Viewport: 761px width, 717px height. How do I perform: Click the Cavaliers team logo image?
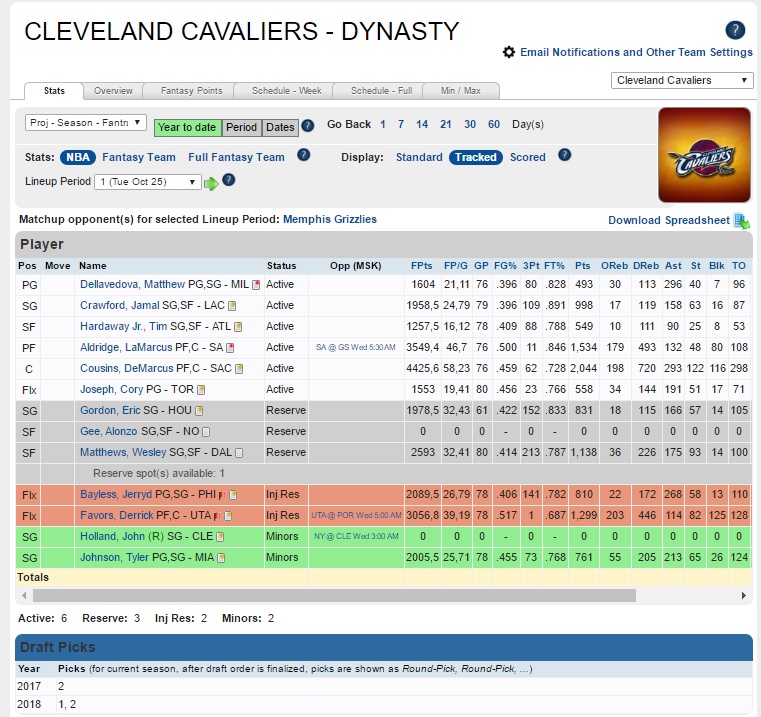click(x=704, y=155)
